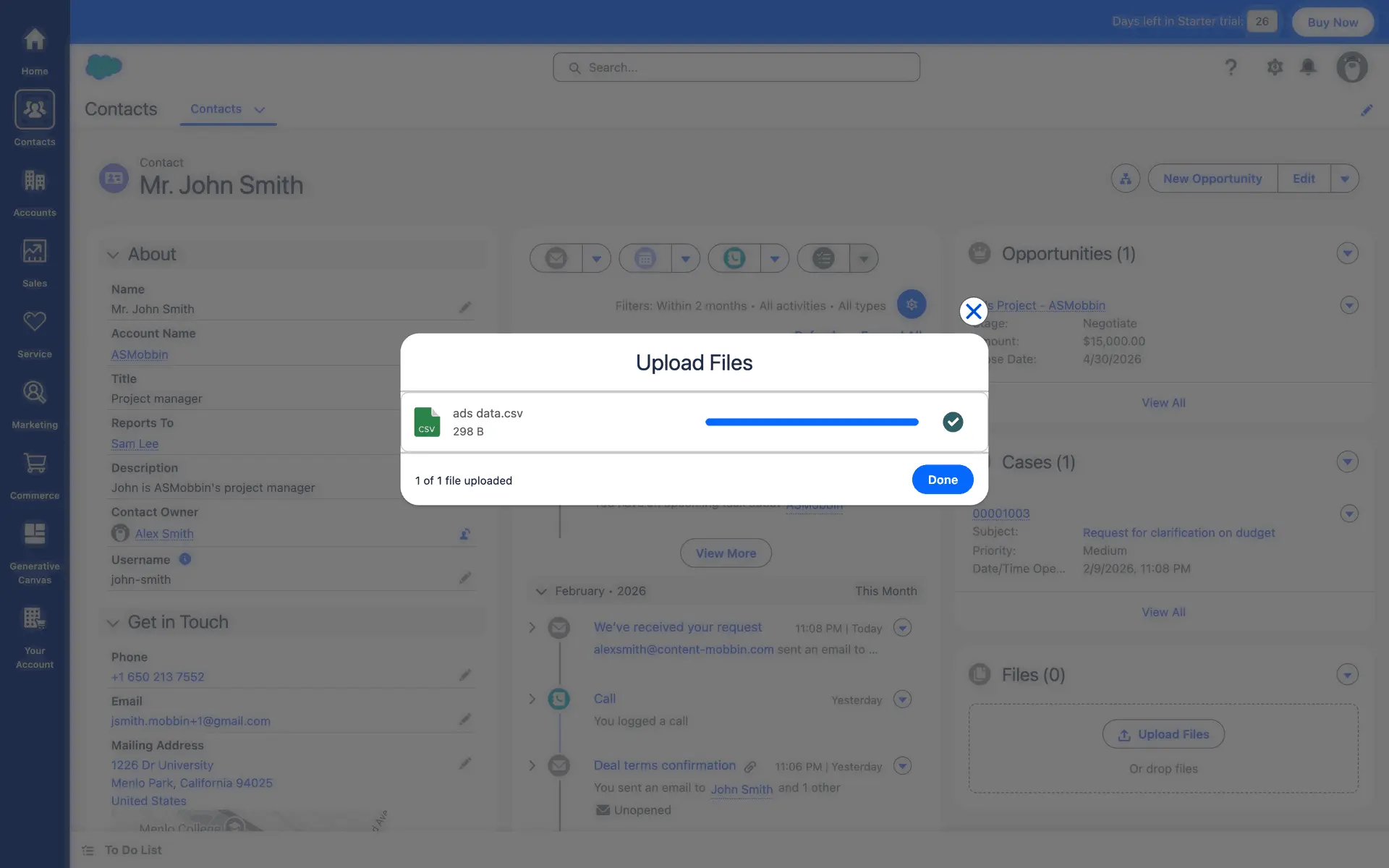Open dropdown next to Edit button
1389x868 pixels.
coord(1344,179)
